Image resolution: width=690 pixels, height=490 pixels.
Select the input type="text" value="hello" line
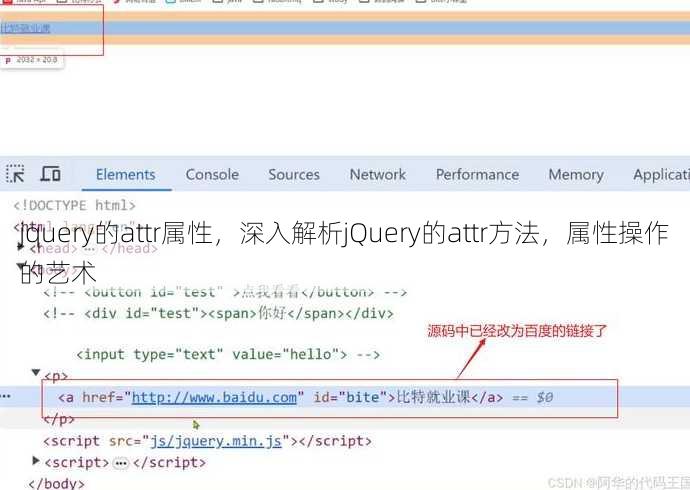click(228, 355)
